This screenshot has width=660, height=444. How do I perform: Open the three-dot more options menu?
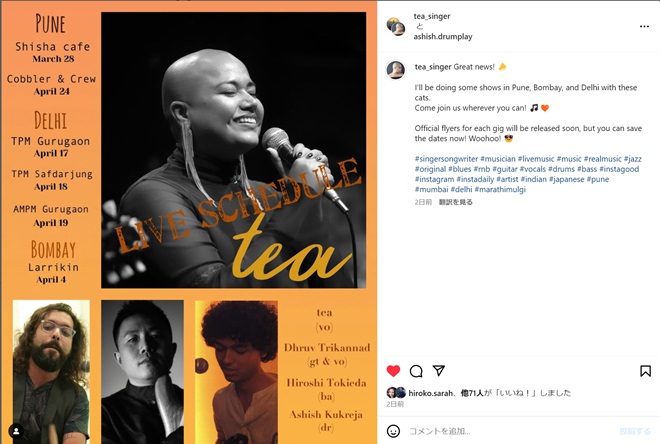coord(644,26)
